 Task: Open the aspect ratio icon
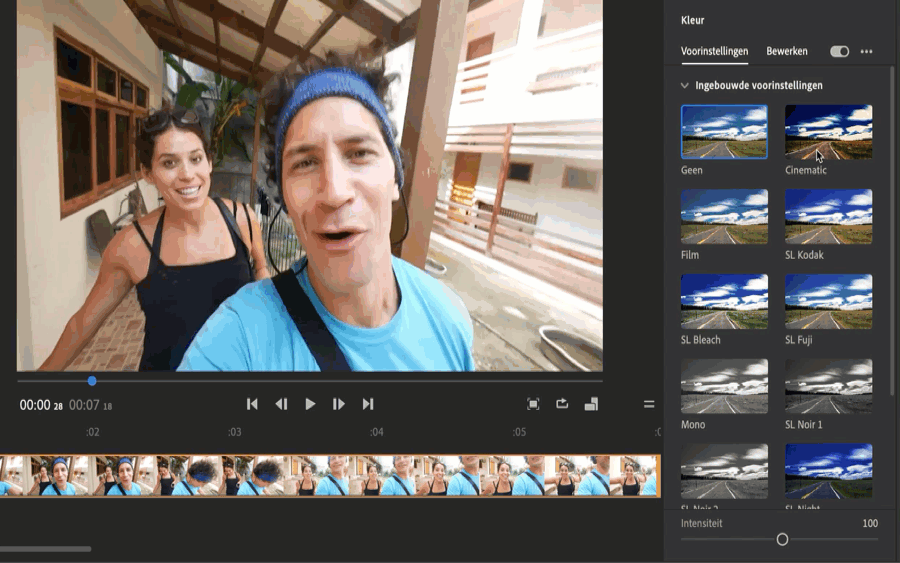click(x=591, y=404)
